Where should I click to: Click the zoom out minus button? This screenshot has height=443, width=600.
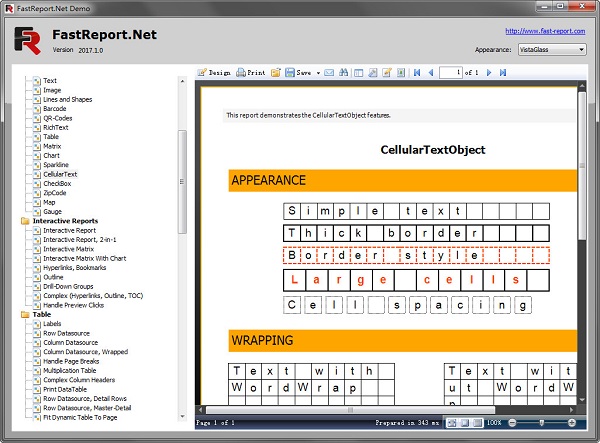click(x=512, y=422)
